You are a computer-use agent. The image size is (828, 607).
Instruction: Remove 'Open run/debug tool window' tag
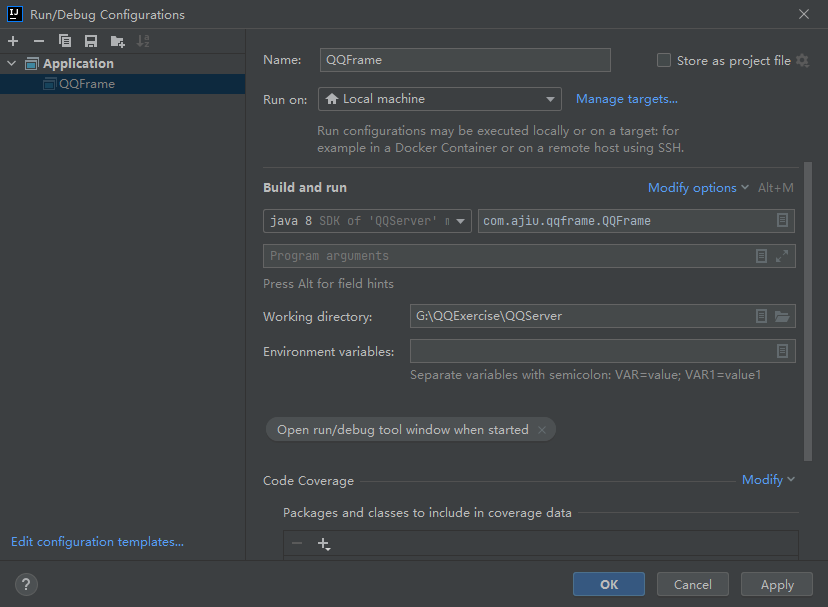tap(542, 430)
